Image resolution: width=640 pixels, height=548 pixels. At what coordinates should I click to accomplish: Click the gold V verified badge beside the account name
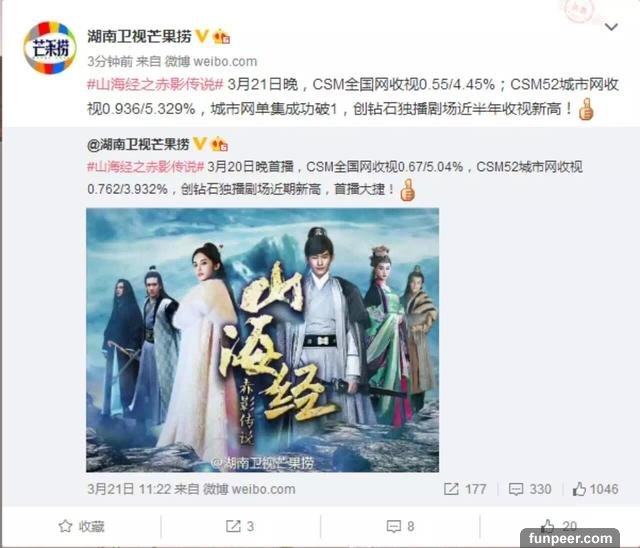[202, 36]
